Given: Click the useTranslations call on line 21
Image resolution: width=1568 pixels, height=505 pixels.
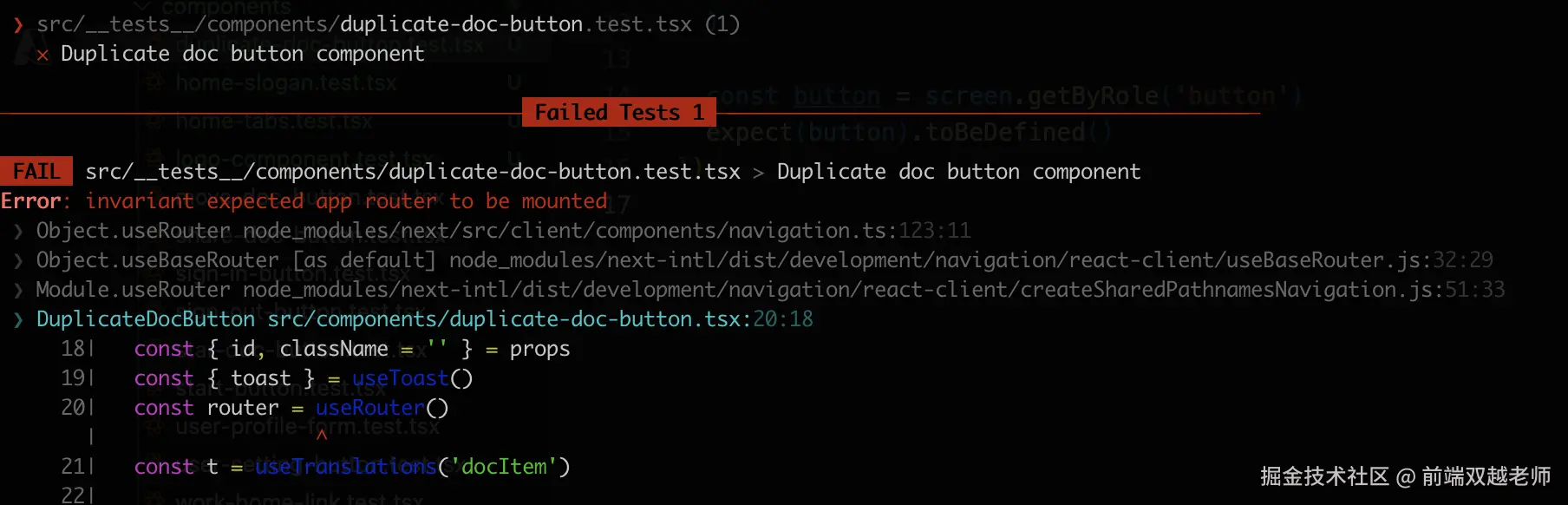Looking at the screenshot, I should tap(345, 467).
